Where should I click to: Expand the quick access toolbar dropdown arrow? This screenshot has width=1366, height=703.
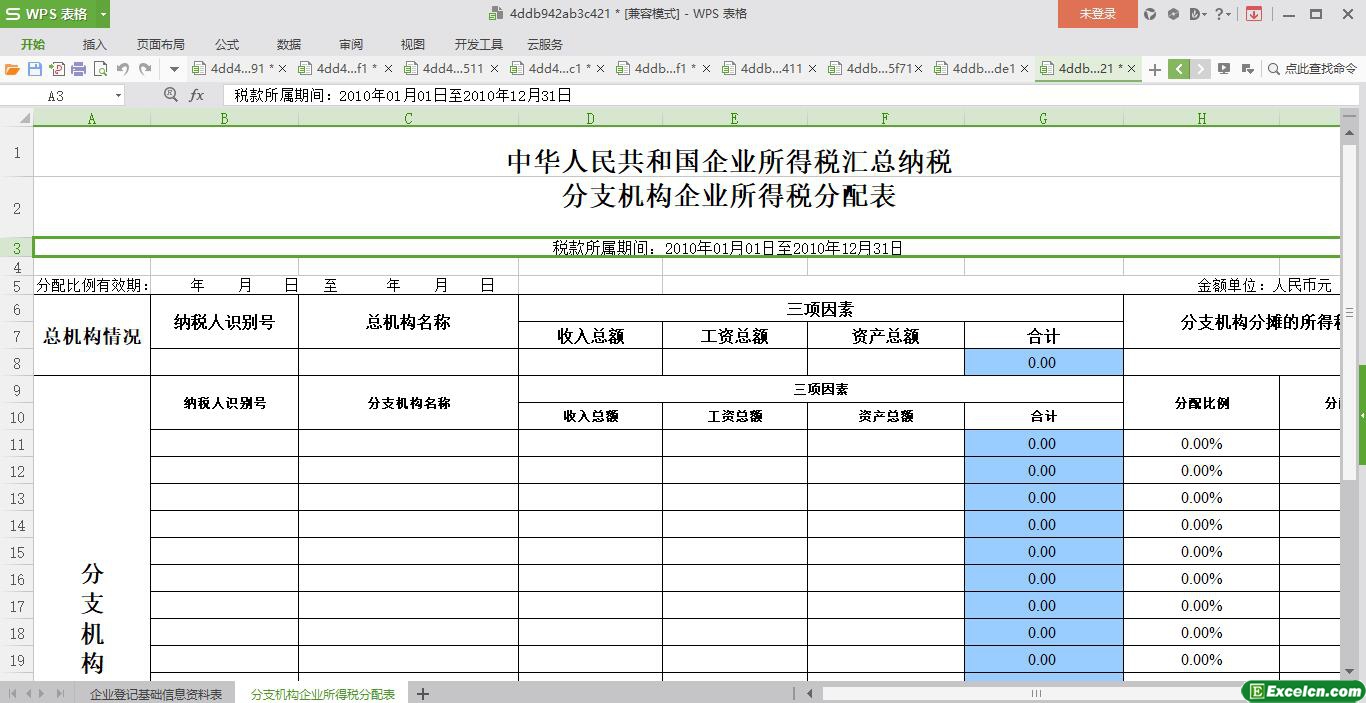pos(174,69)
